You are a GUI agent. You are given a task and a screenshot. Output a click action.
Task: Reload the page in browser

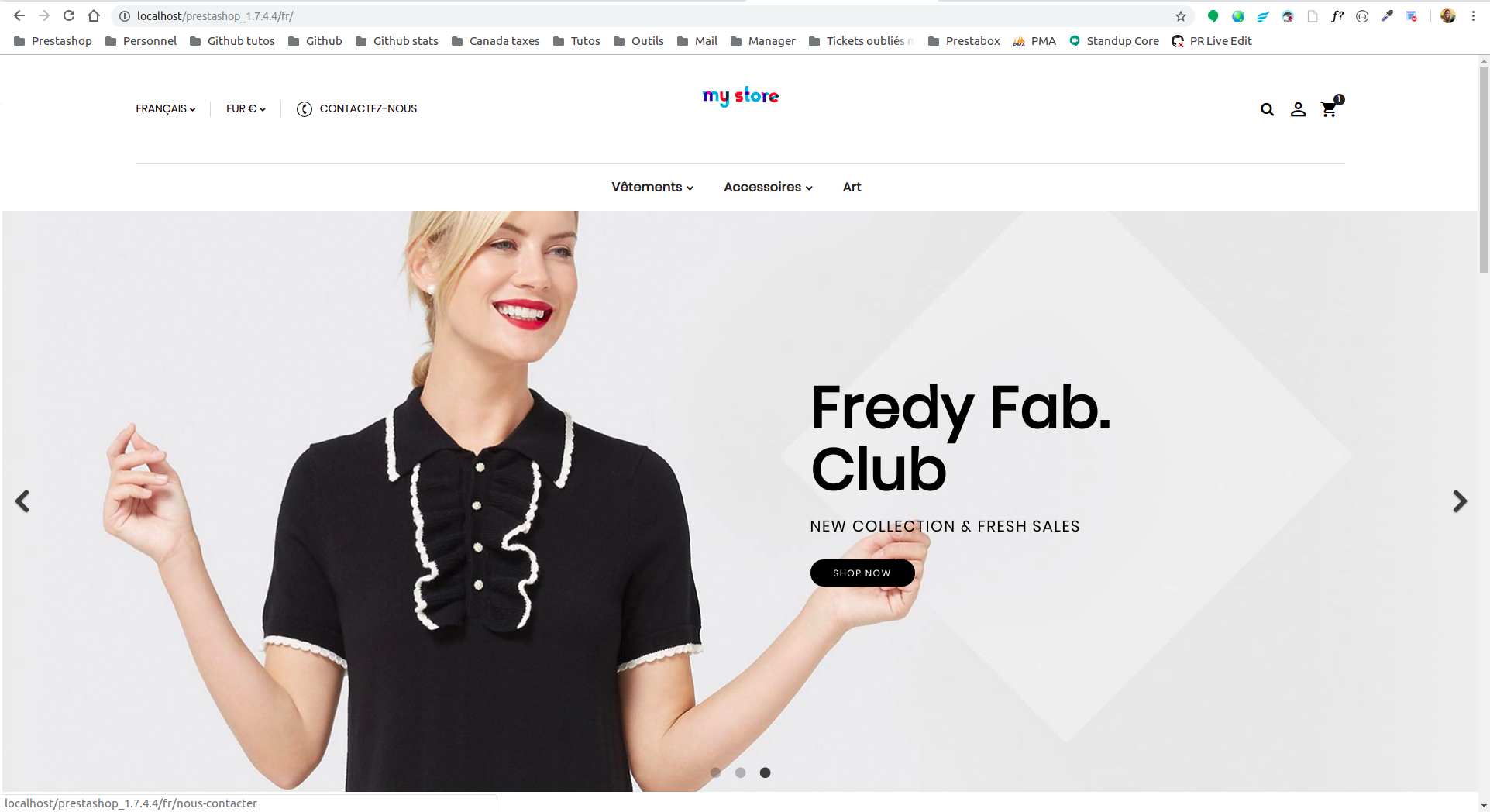pos(69,15)
